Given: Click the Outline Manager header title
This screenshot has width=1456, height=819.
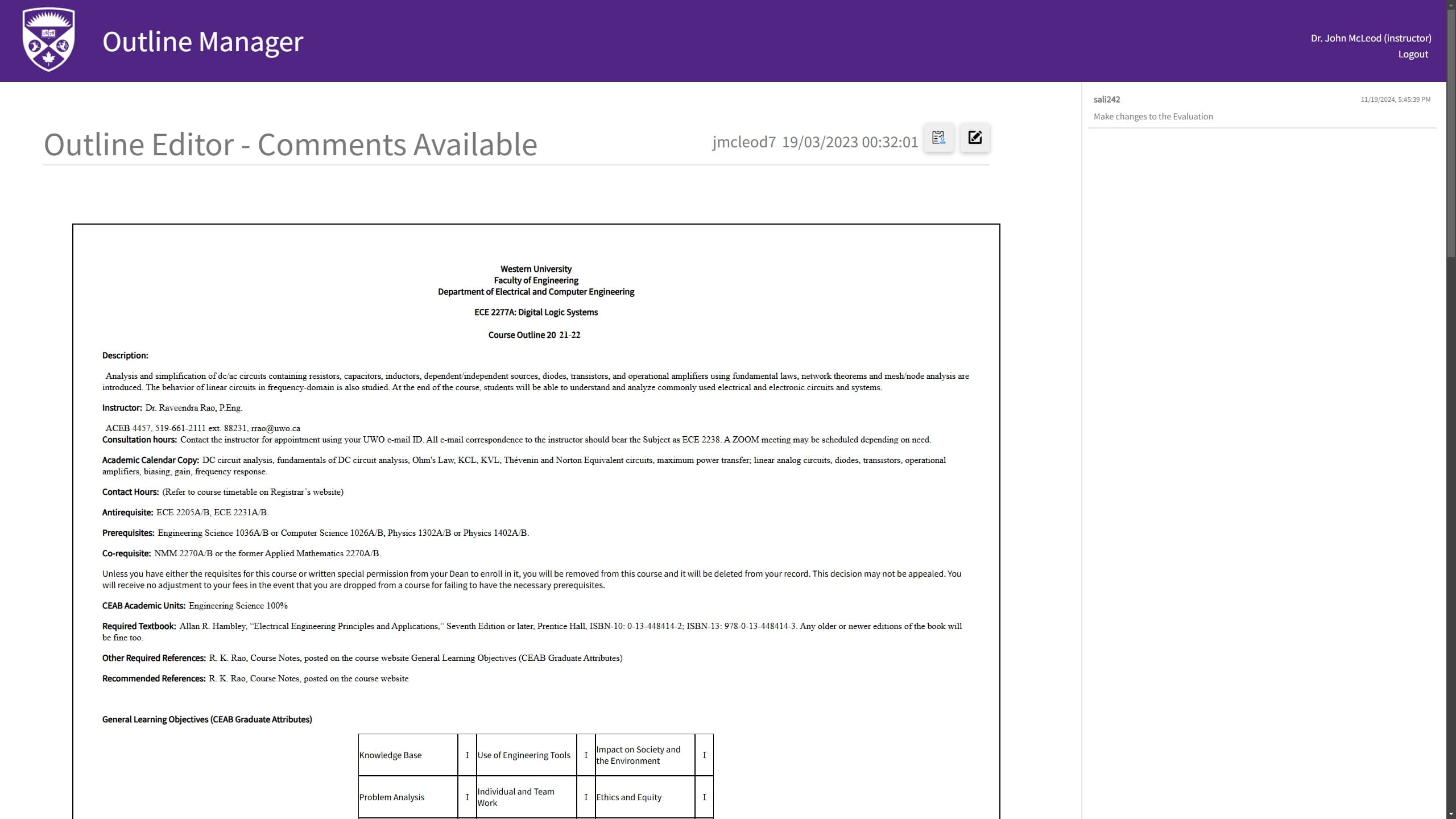Looking at the screenshot, I should pos(202,42).
